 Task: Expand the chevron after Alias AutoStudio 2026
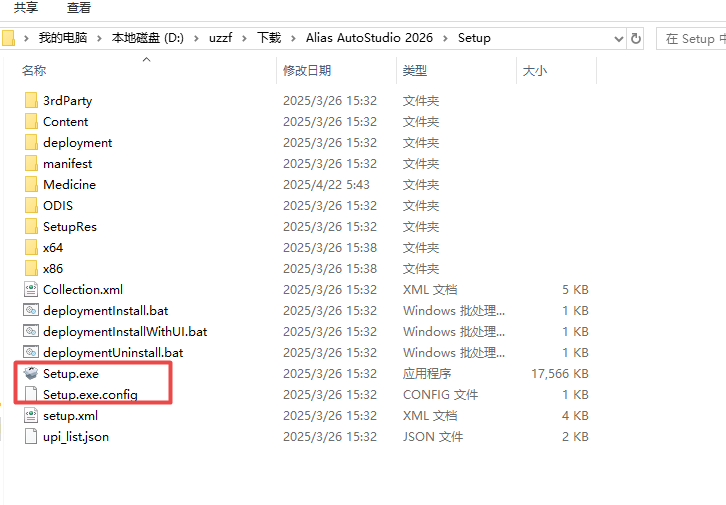point(447,38)
